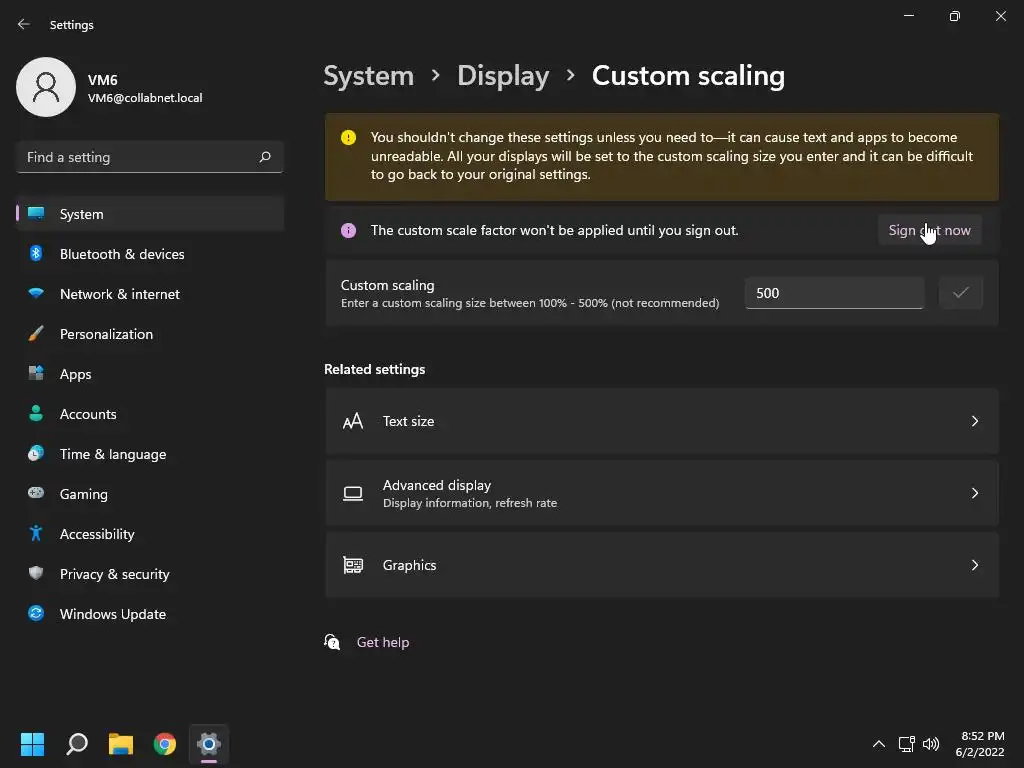Screen dimensions: 1024x768
Task: Click the Bluetooth & devices icon
Action: click(x=36, y=254)
